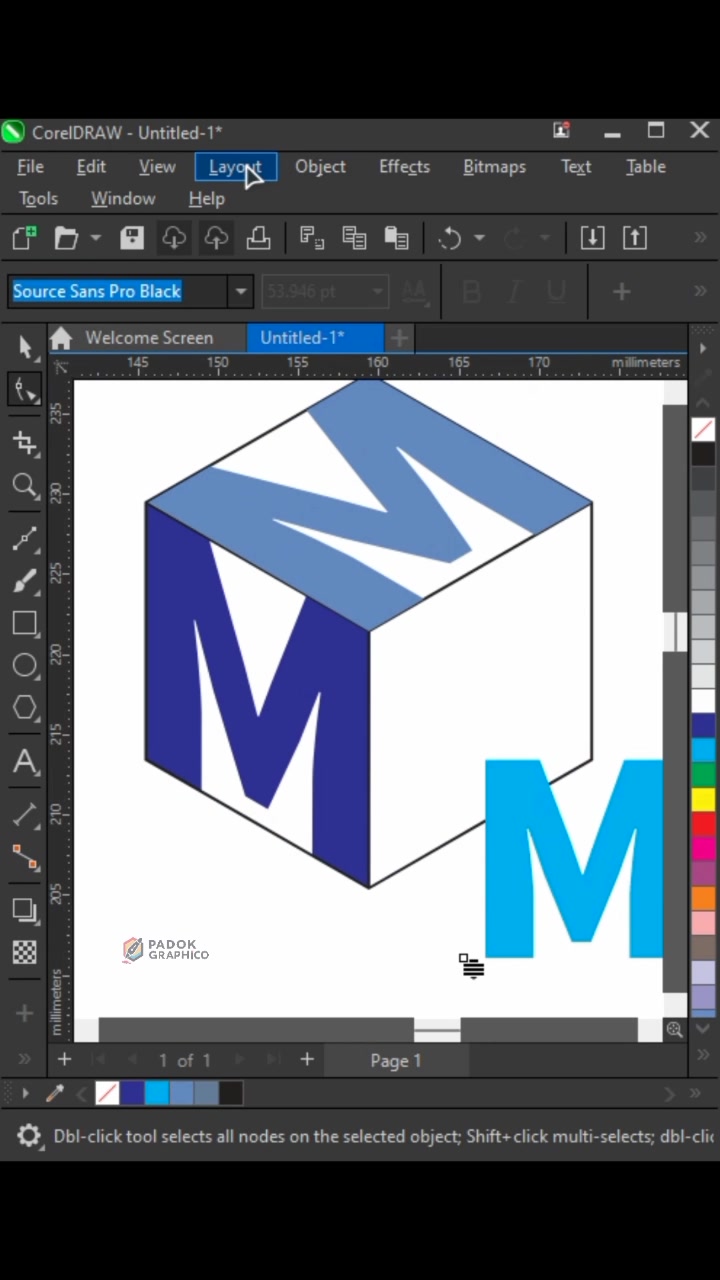Add page after with plus next to Page 1

[307, 1060]
